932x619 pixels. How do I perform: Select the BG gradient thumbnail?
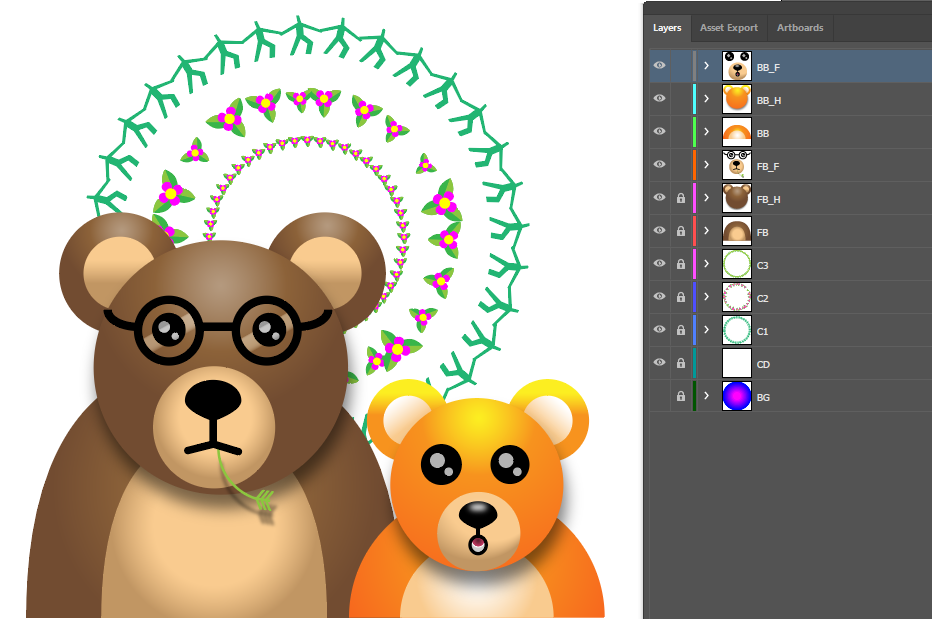coord(737,396)
